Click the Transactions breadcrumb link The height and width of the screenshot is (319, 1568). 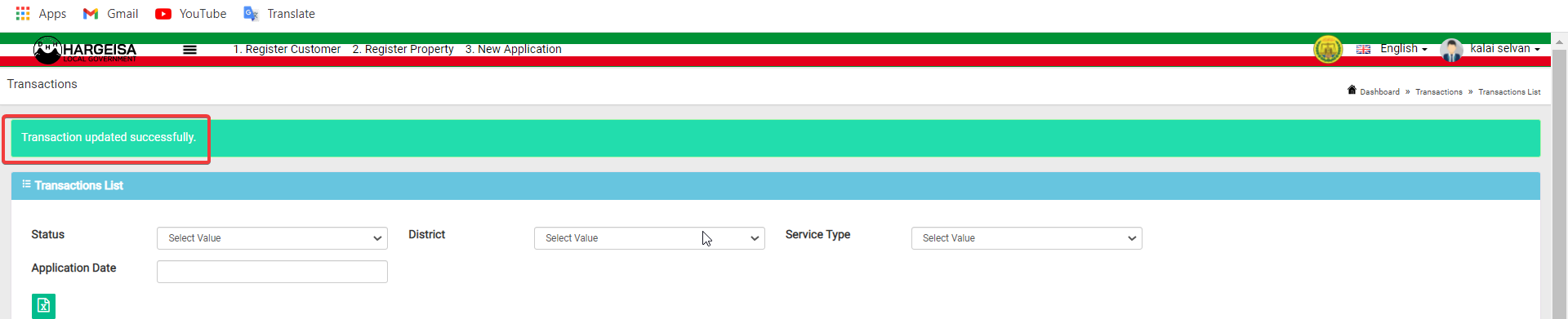[x=1438, y=92]
